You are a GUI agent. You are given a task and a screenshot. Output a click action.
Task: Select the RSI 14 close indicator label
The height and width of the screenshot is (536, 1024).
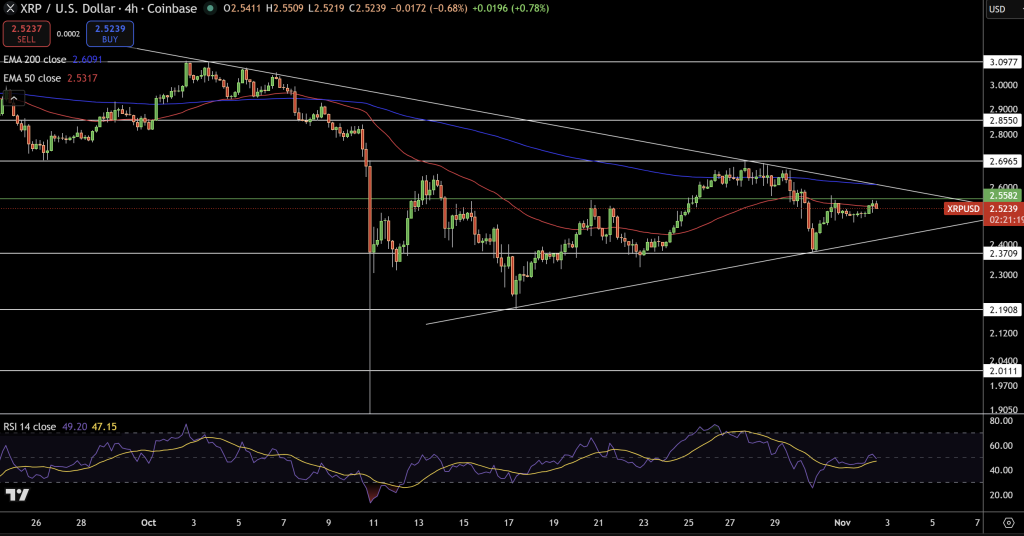29,427
